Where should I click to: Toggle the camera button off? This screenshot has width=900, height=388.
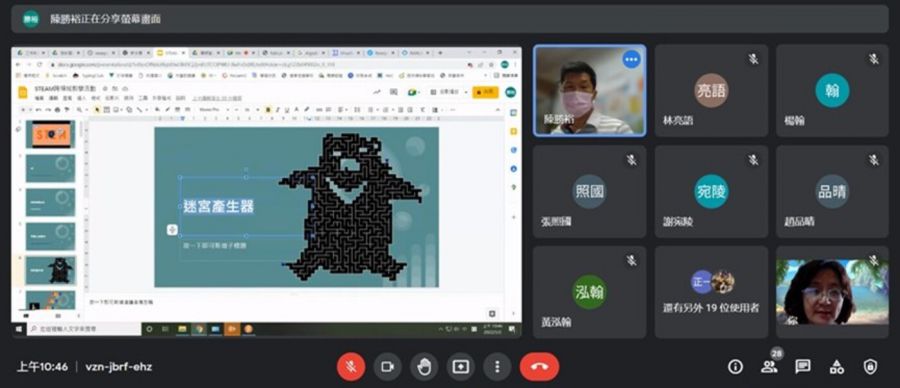pyautogui.click(x=387, y=366)
